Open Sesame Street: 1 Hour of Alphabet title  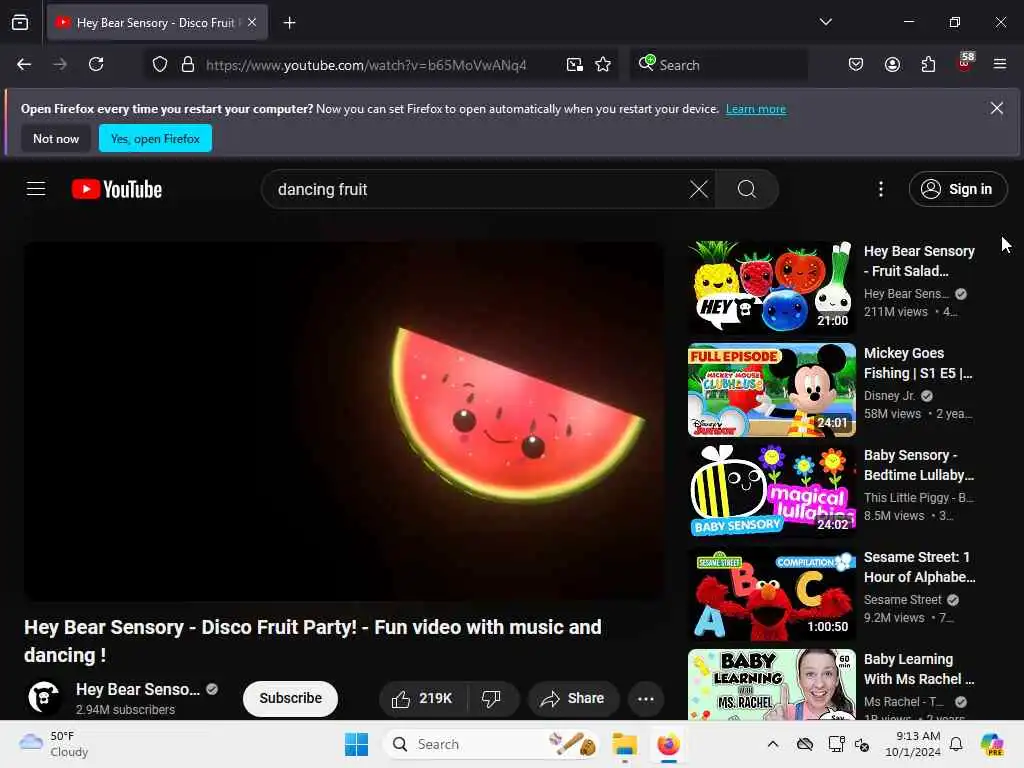[x=920, y=567]
